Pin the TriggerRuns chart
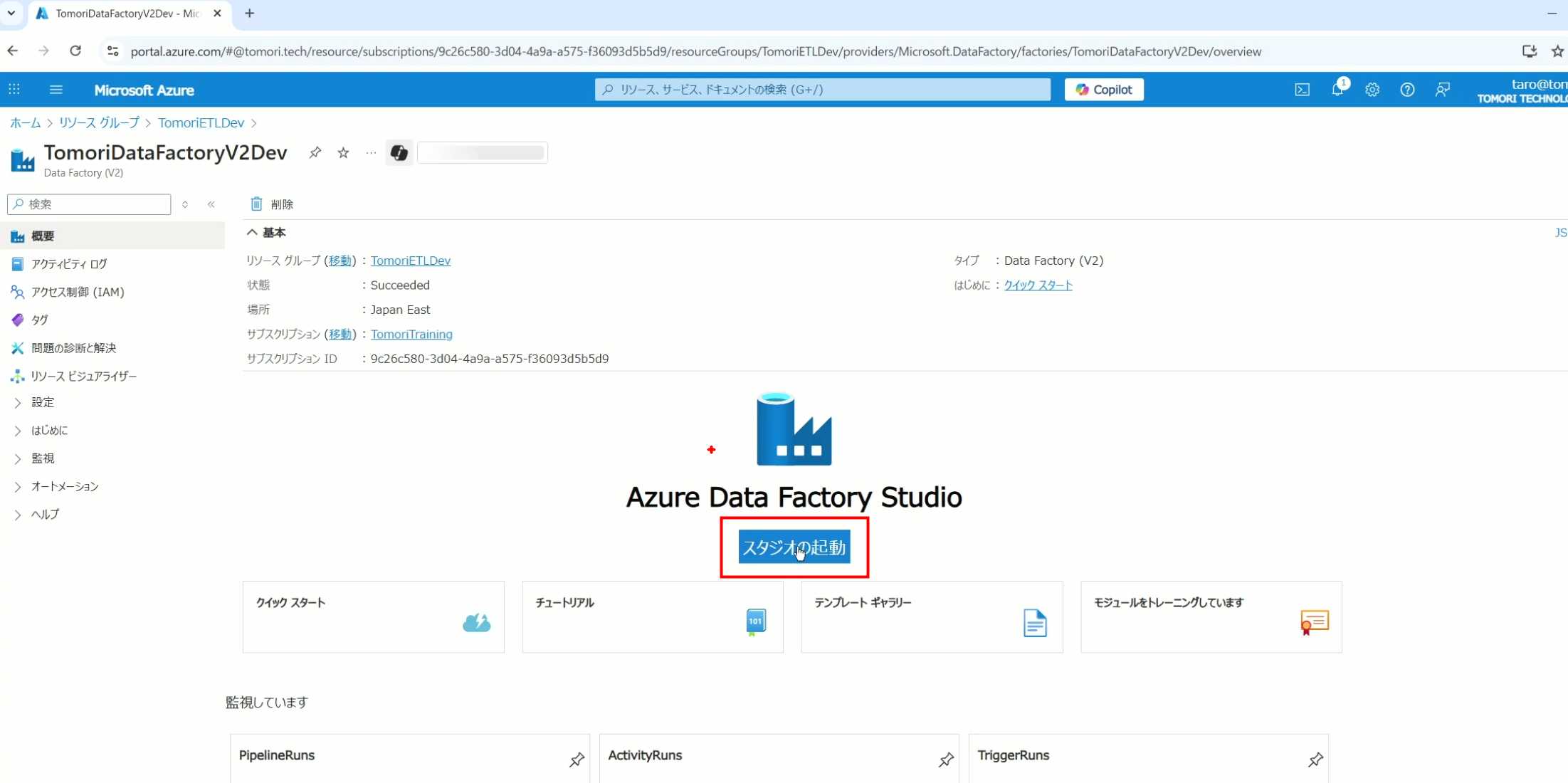1568x783 pixels. pos(1315,760)
